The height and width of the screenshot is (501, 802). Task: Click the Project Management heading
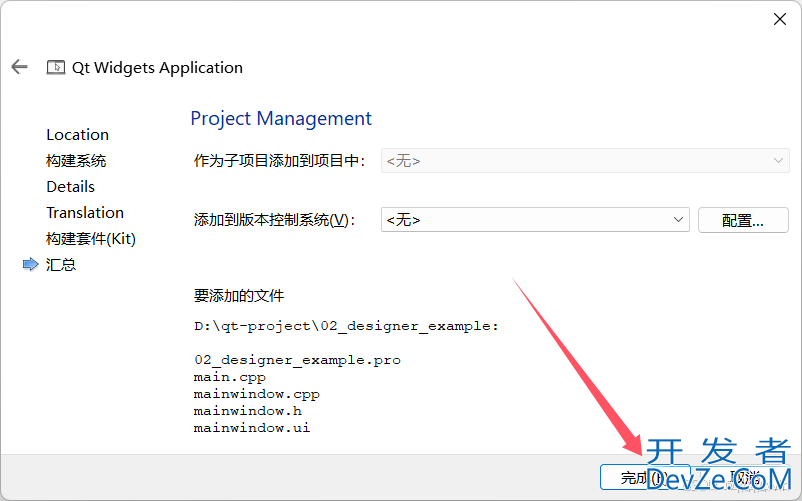pyautogui.click(x=281, y=119)
